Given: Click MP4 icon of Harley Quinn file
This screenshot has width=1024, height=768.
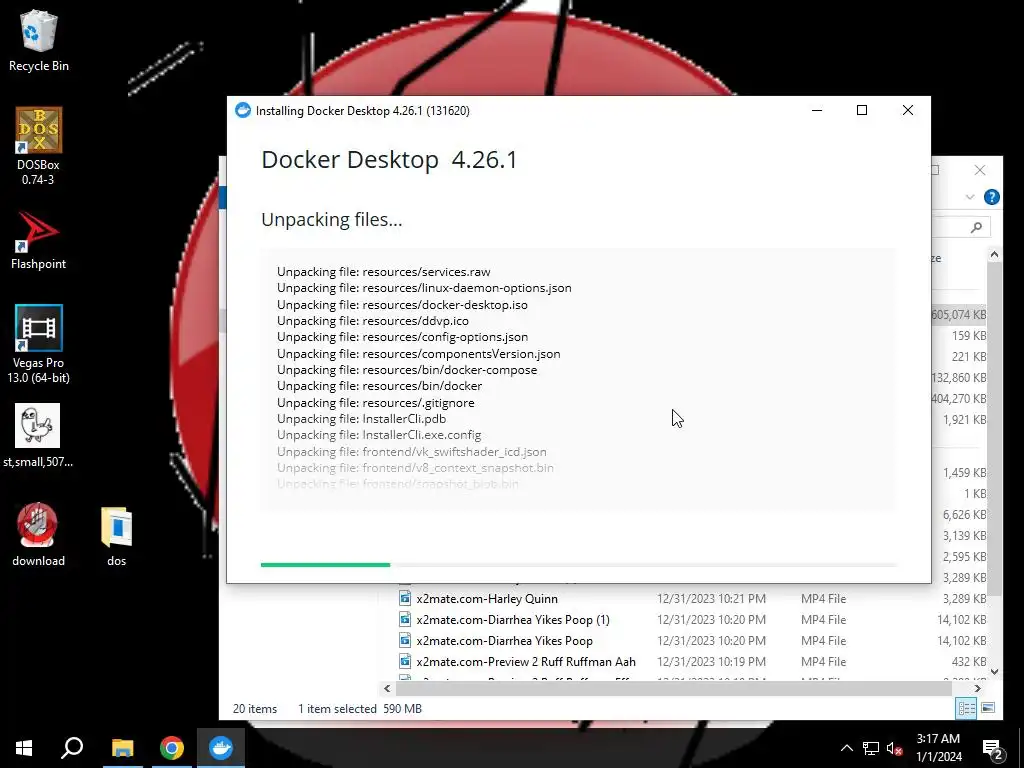Looking at the screenshot, I should [405, 598].
